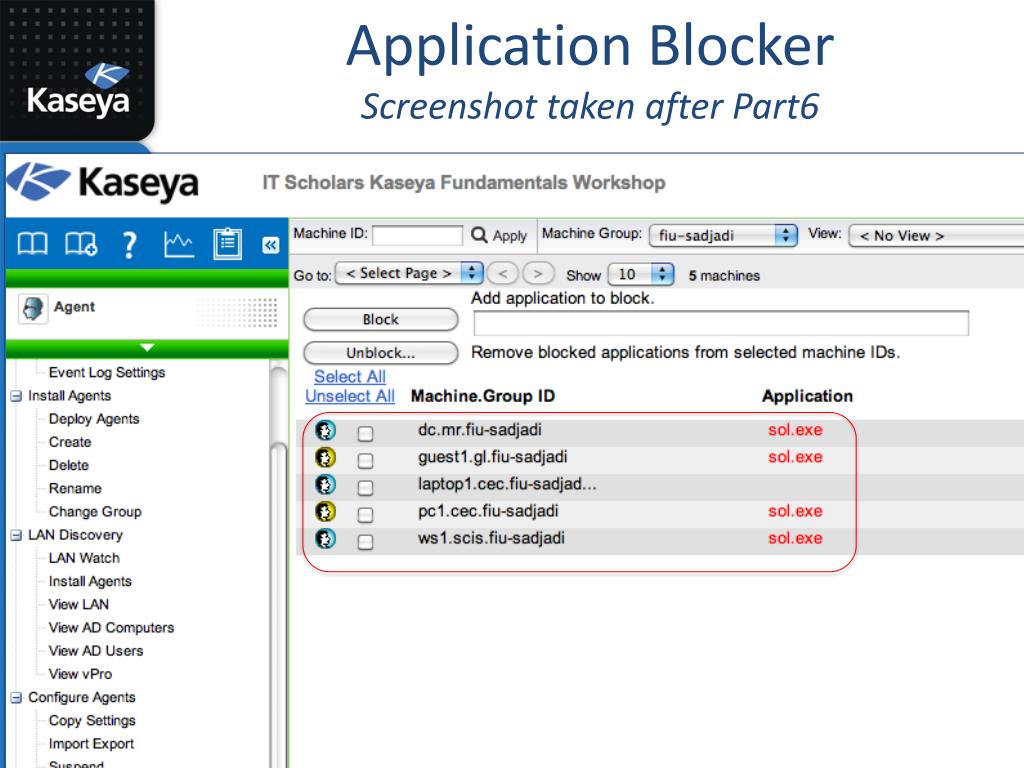The width and height of the screenshot is (1024, 768).
Task: Open View AD Users in the sidebar
Action: point(96,651)
